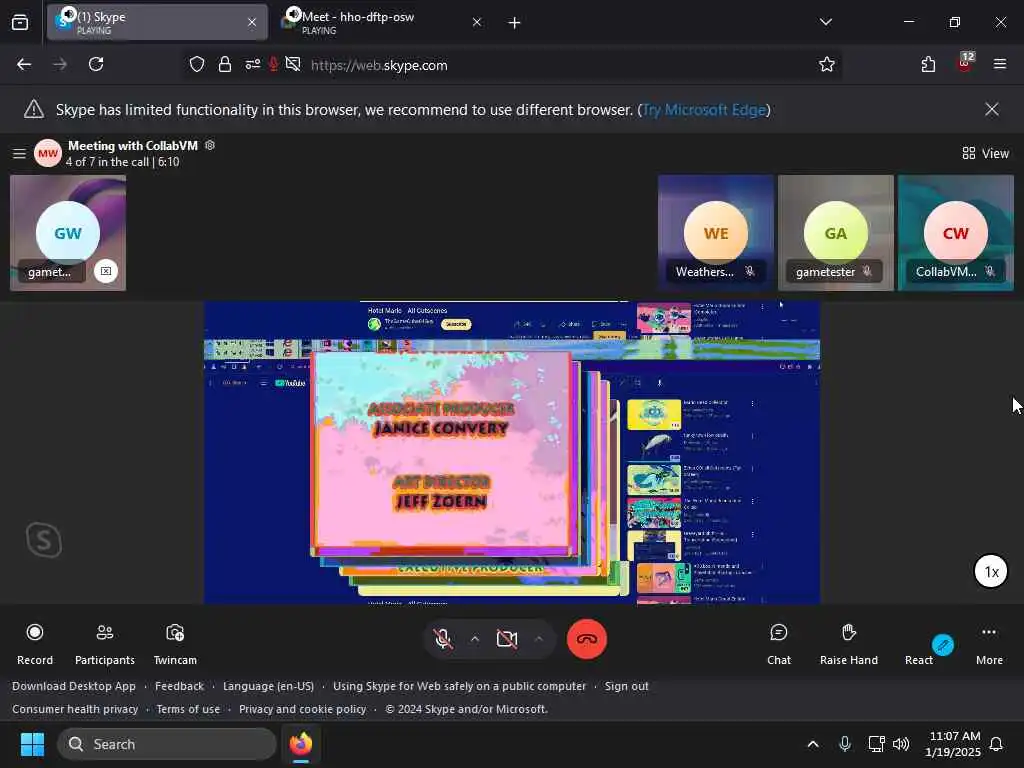The width and height of the screenshot is (1024, 768).
Task: Open the Twincam option
Action: (175, 644)
